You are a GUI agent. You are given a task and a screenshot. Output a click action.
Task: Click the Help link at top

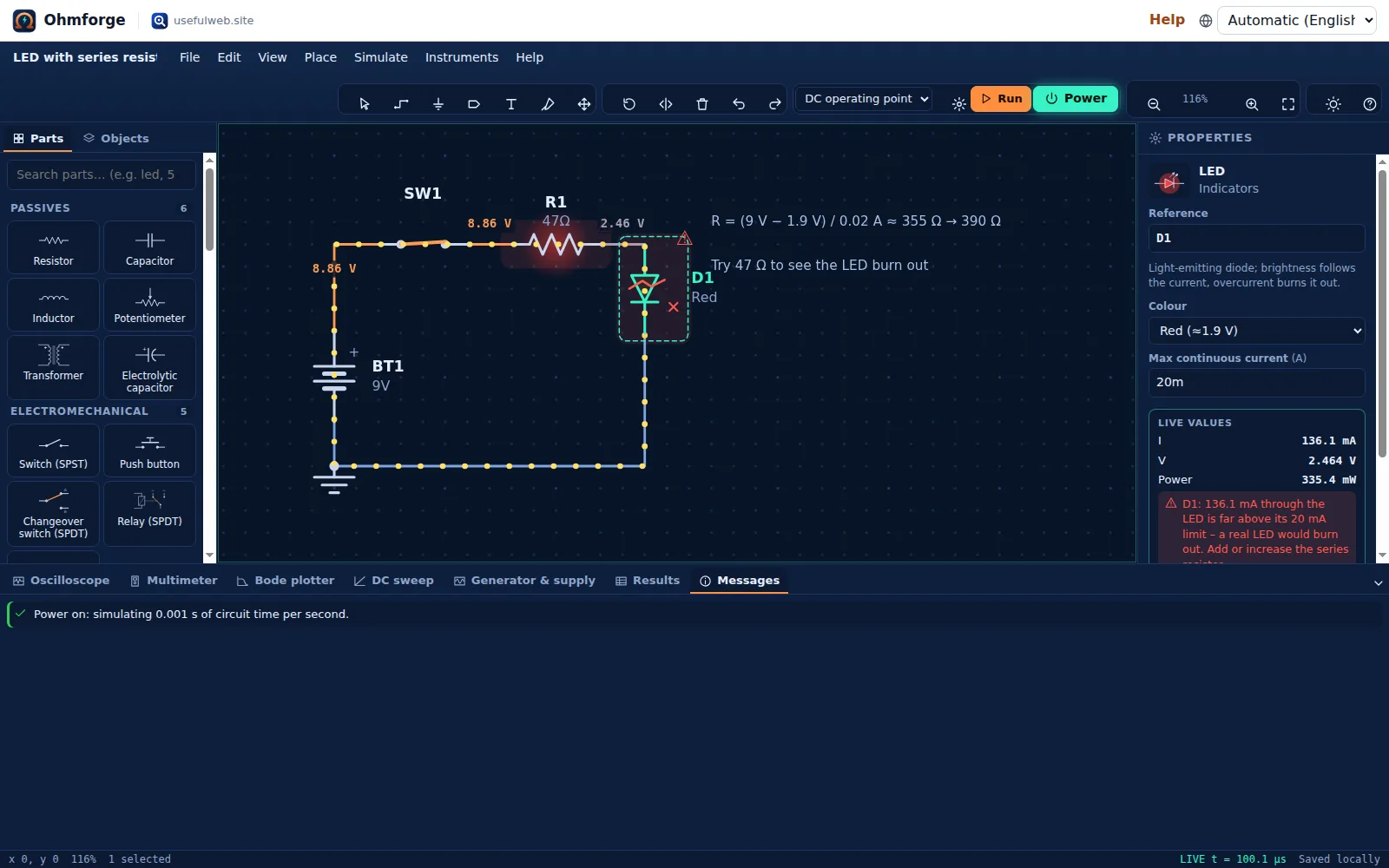tap(1167, 20)
